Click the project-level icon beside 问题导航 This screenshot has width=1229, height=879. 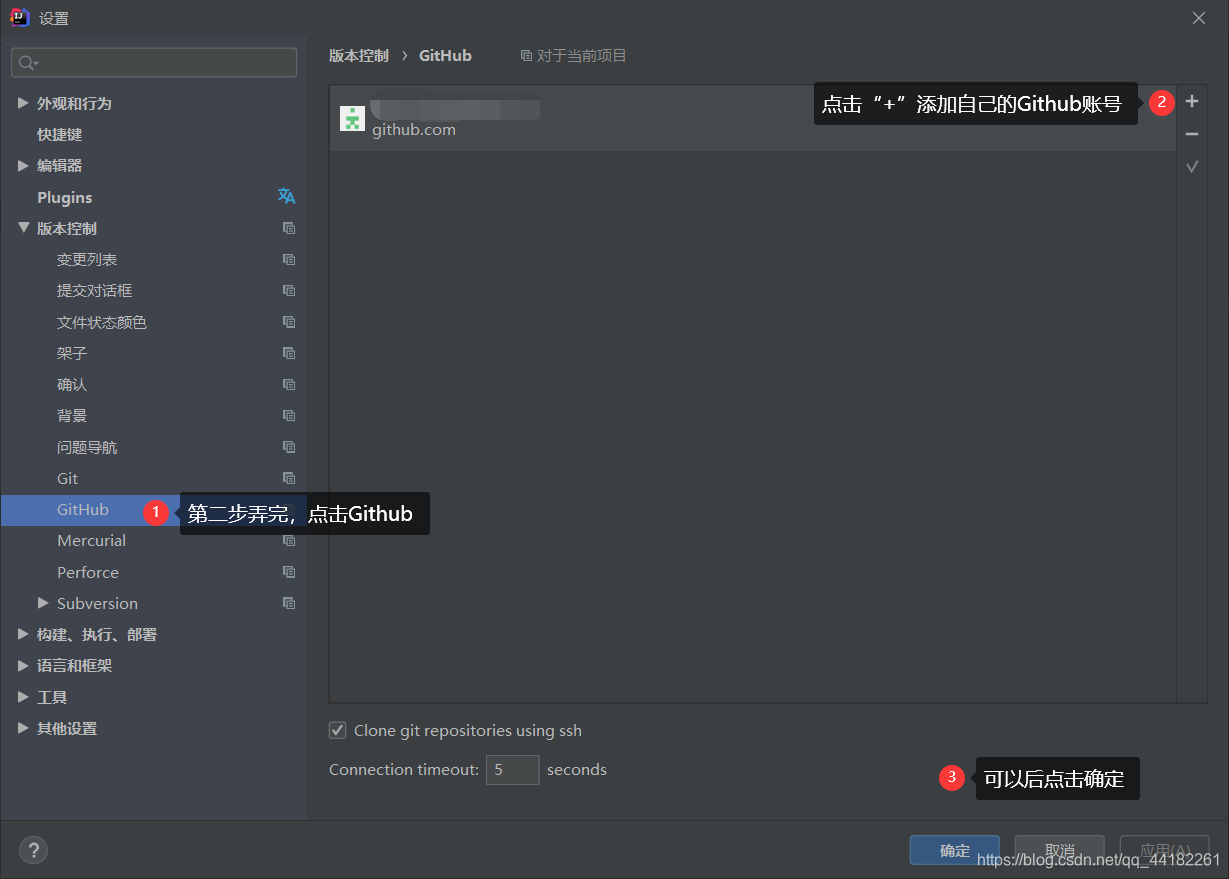(x=289, y=447)
